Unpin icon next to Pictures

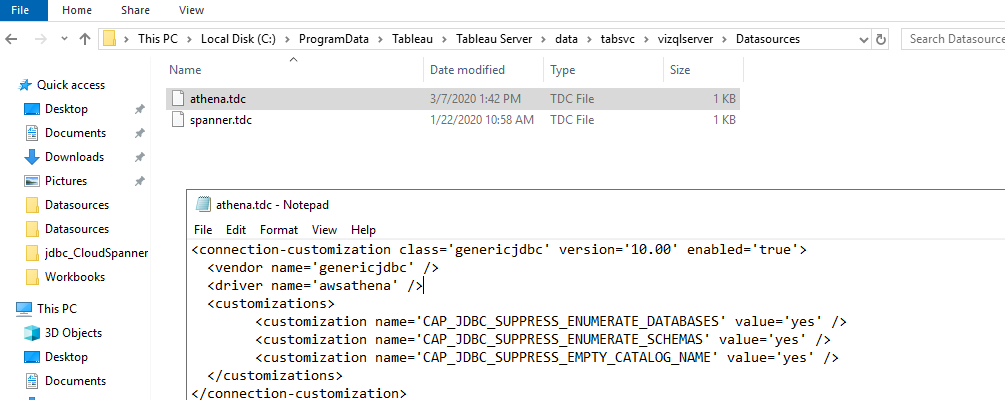139,181
